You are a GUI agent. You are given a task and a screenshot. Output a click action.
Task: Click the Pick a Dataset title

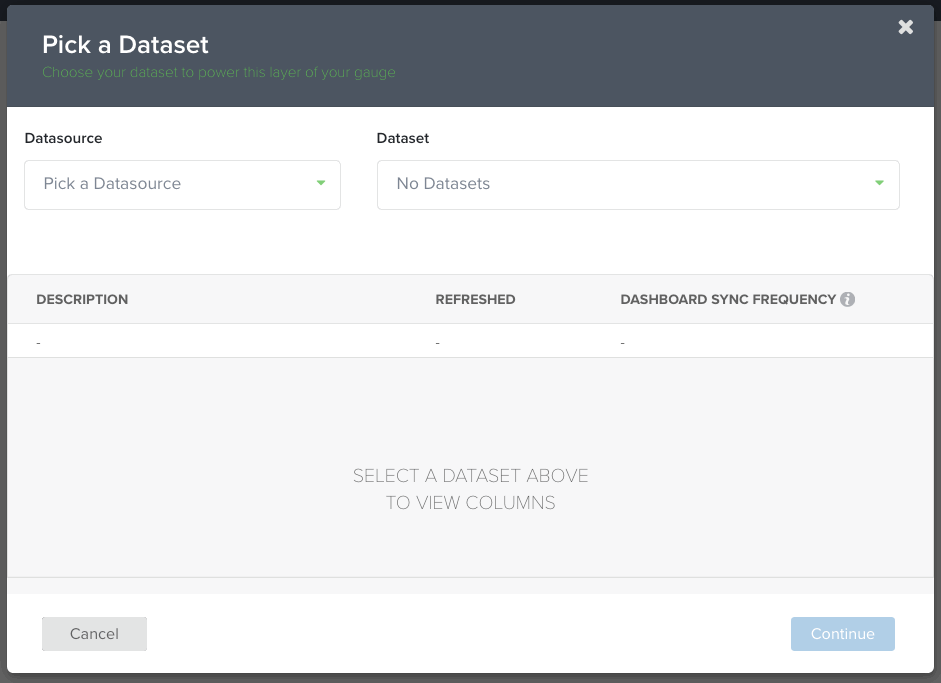tap(125, 45)
